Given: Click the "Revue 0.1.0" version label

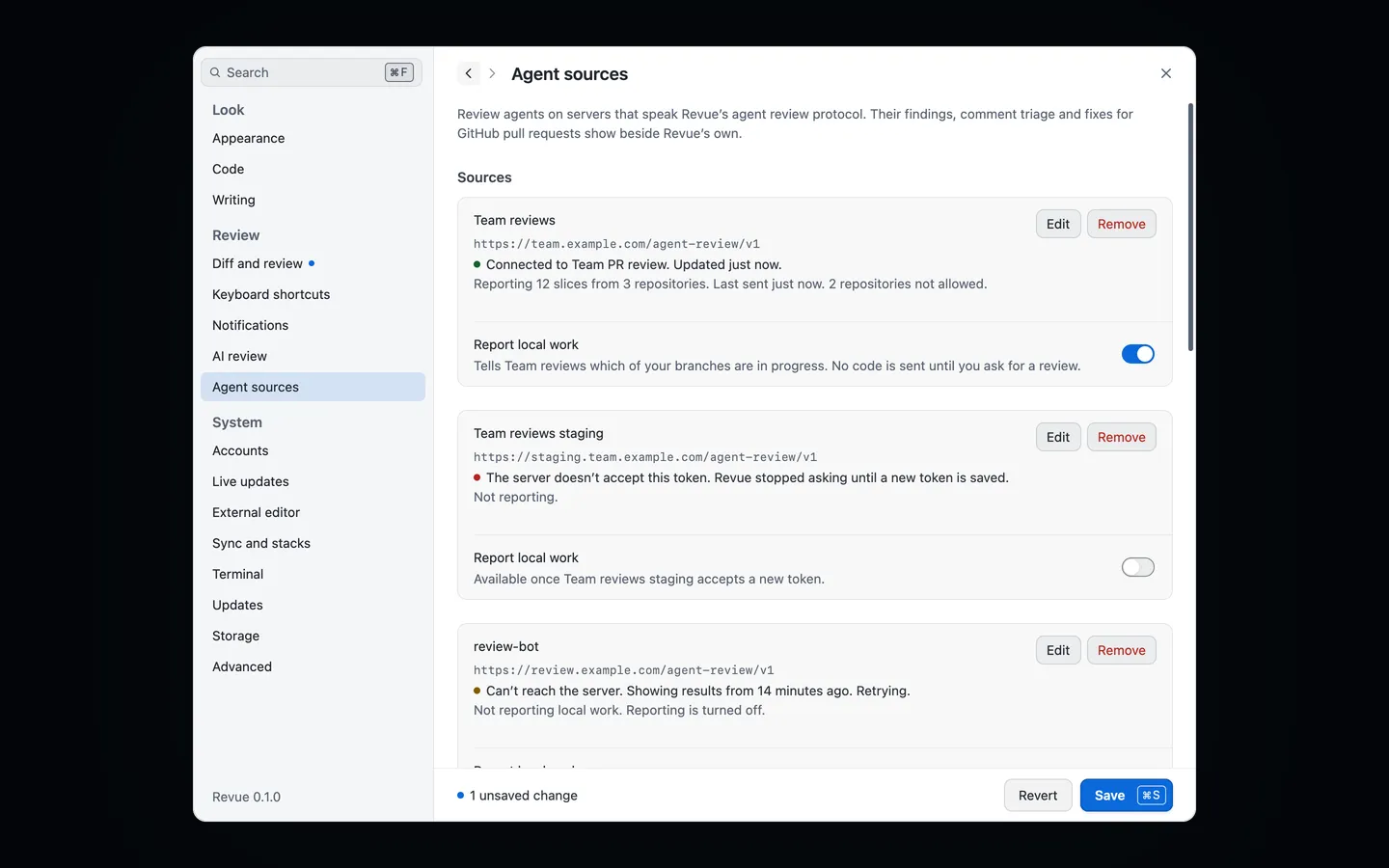Looking at the screenshot, I should click(246, 797).
